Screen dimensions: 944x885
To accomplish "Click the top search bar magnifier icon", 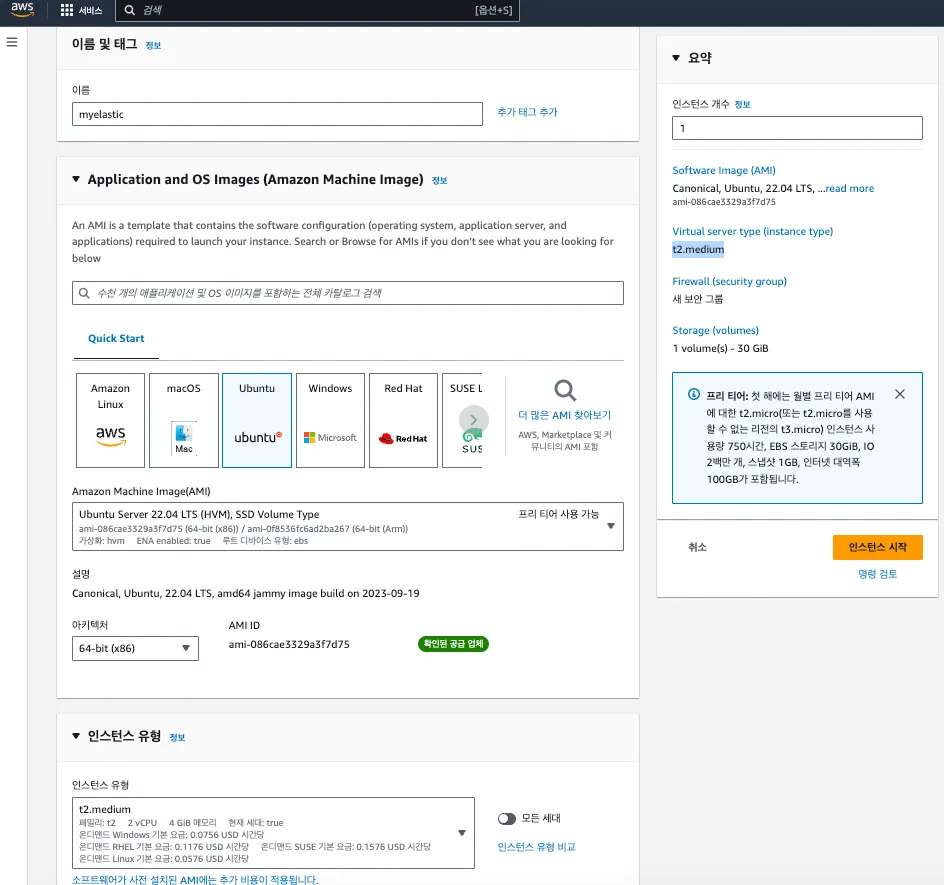I will 129,10.
